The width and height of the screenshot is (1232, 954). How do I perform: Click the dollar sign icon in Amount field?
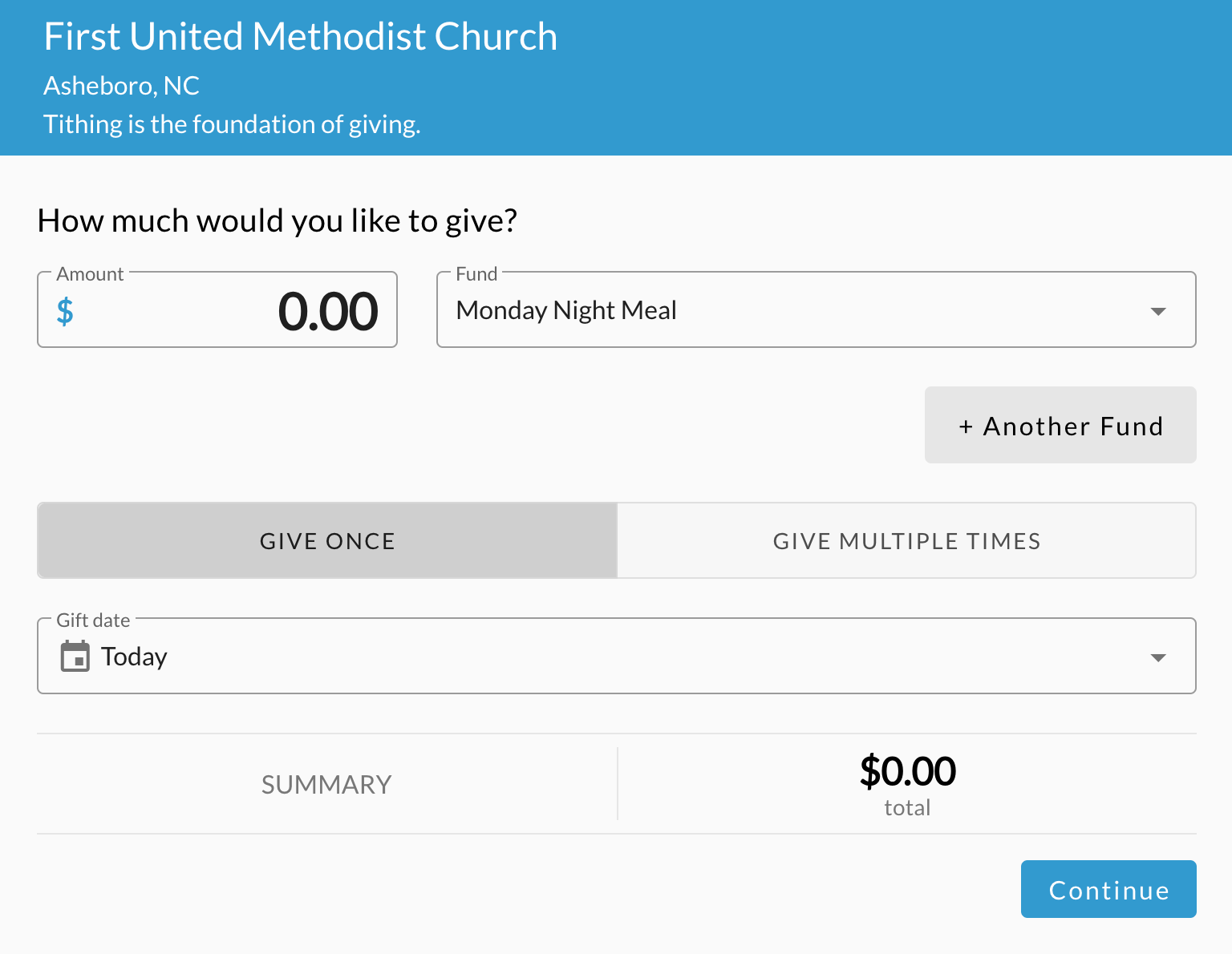65,311
